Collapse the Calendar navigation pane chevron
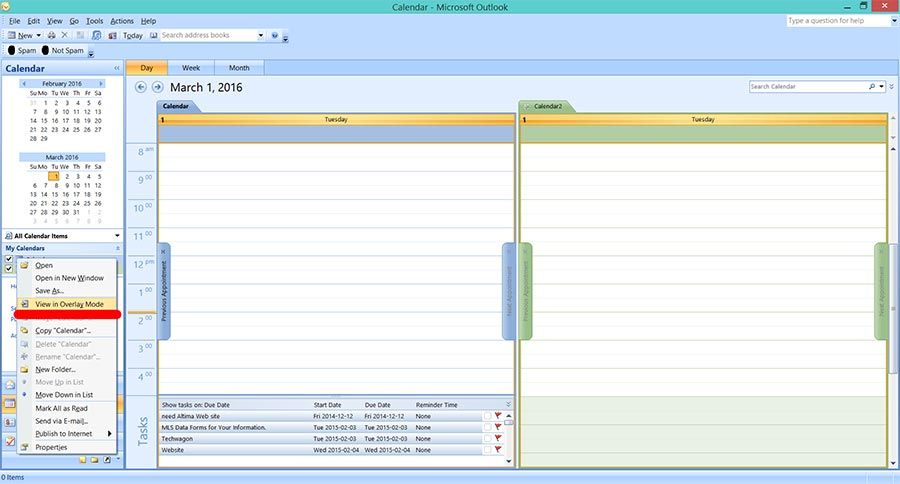Image resolution: width=900 pixels, height=484 pixels. coord(117,68)
